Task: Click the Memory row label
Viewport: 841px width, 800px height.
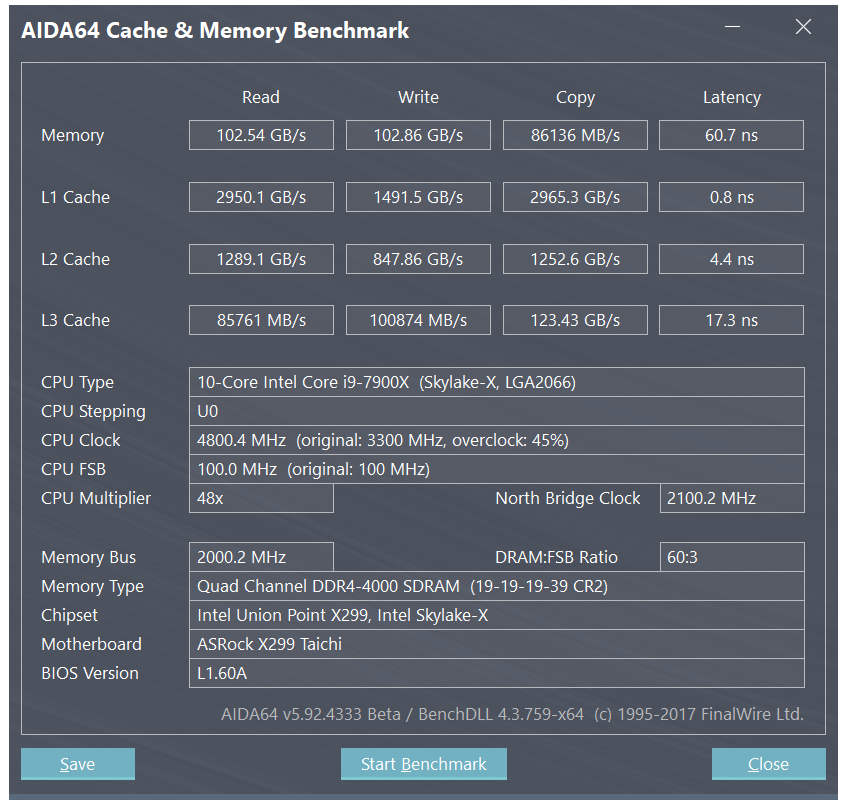Action: (x=72, y=136)
